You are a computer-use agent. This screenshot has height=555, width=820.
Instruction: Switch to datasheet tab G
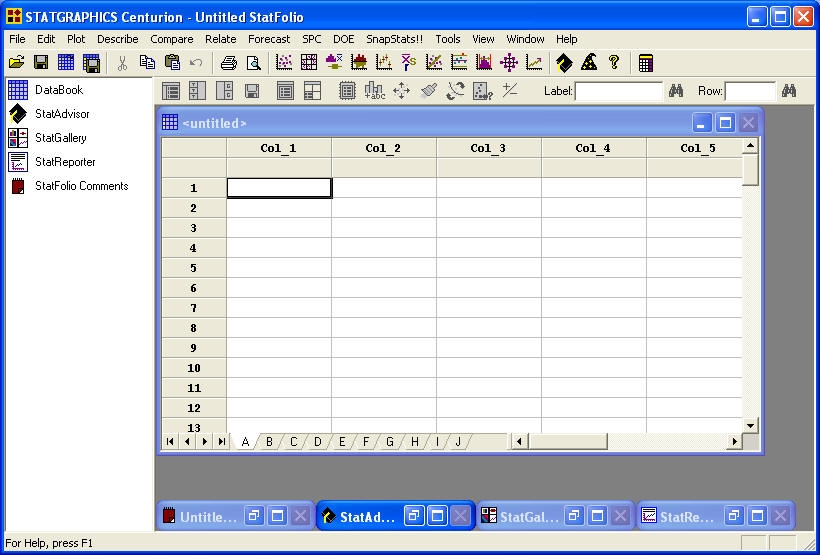coord(390,442)
